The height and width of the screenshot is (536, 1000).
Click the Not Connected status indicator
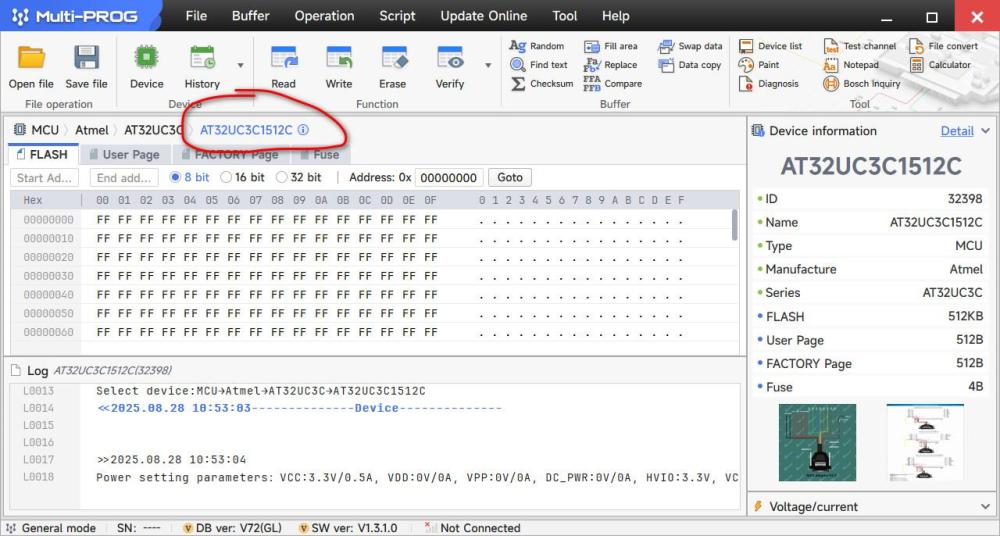(473, 528)
